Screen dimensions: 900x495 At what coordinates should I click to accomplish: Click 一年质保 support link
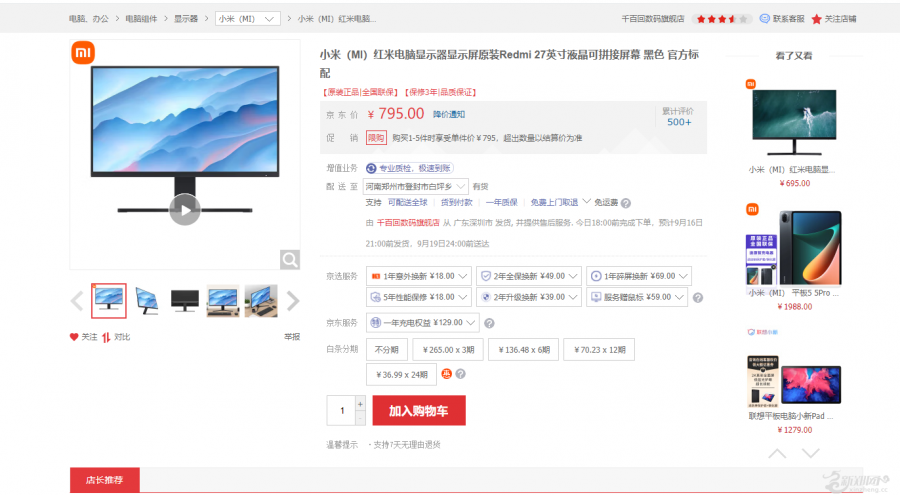[x=501, y=203]
